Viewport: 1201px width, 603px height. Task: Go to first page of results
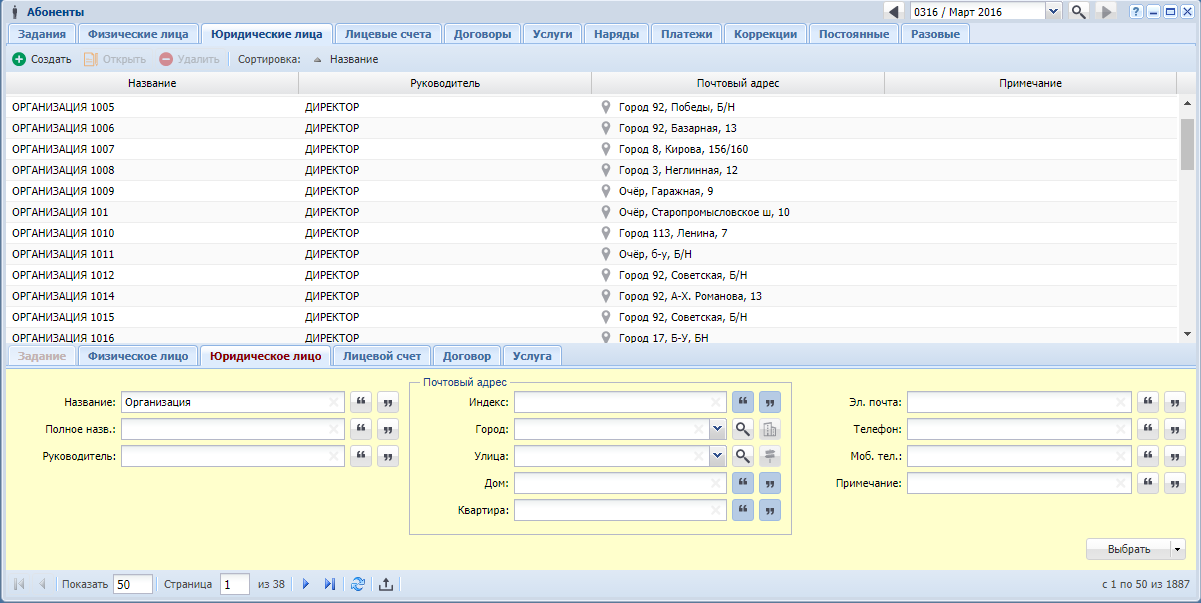(x=19, y=584)
